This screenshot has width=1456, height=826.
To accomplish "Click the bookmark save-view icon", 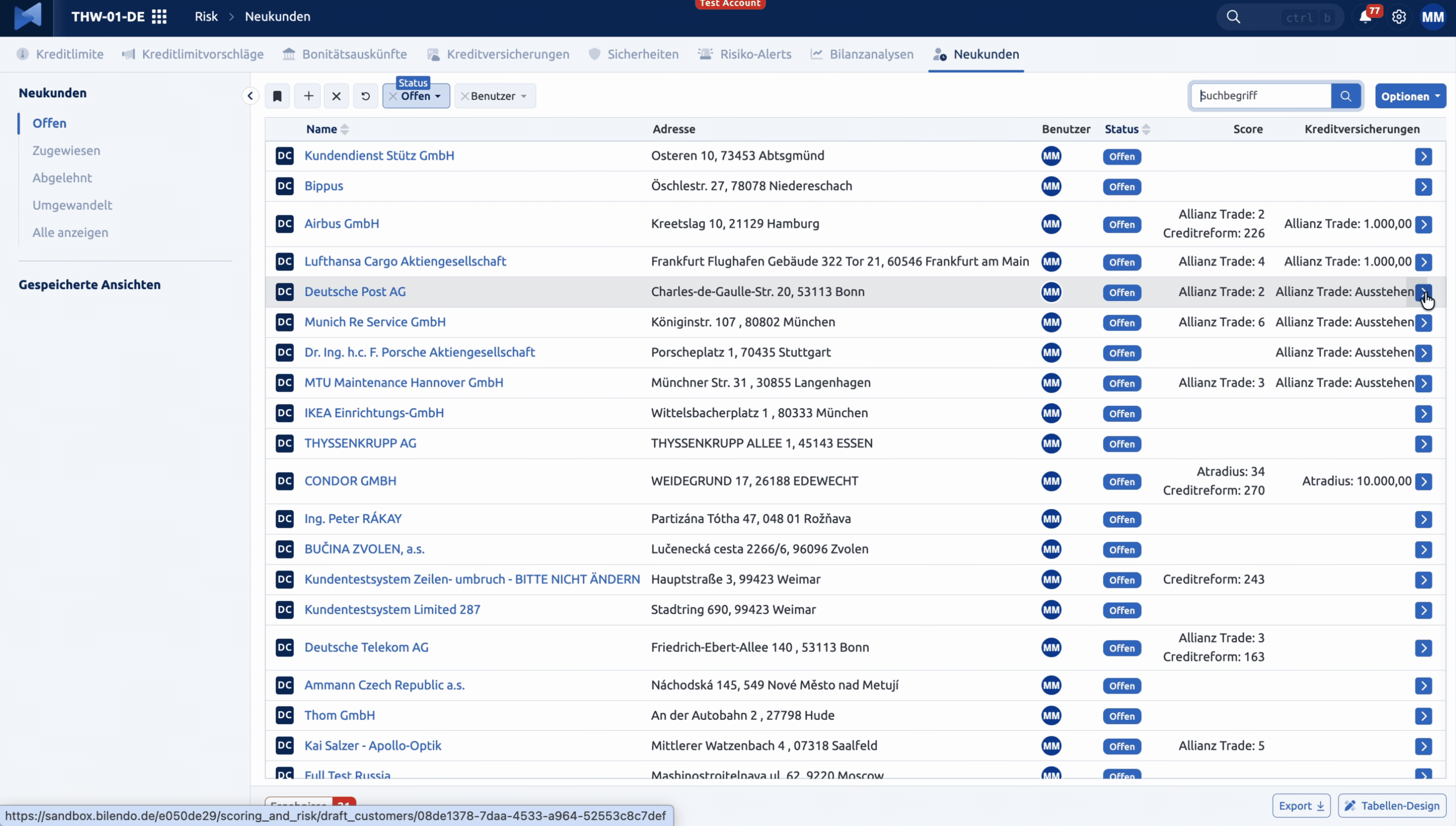I will click(x=277, y=96).
